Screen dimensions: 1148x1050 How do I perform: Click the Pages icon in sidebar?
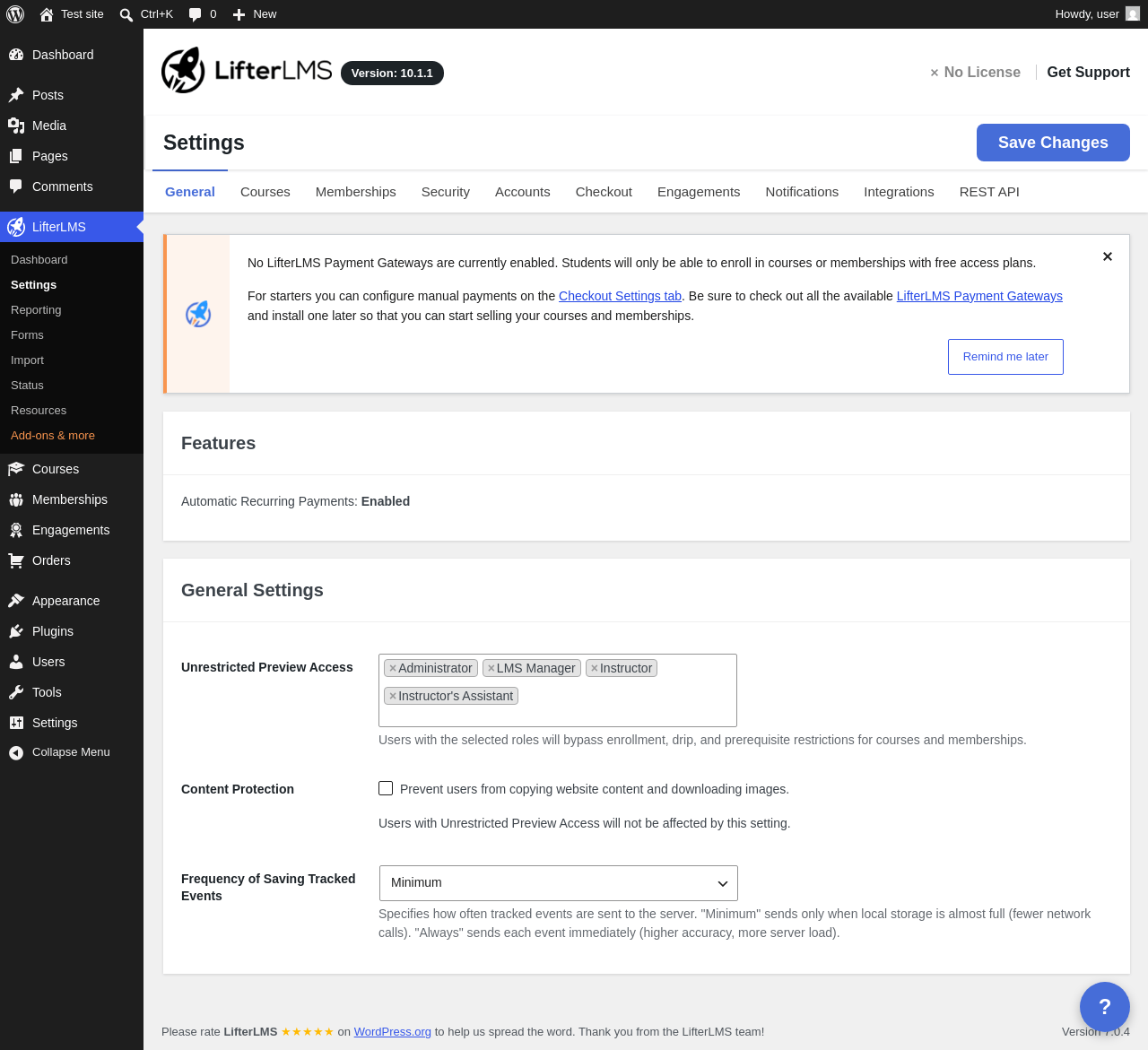pos(16,156)
